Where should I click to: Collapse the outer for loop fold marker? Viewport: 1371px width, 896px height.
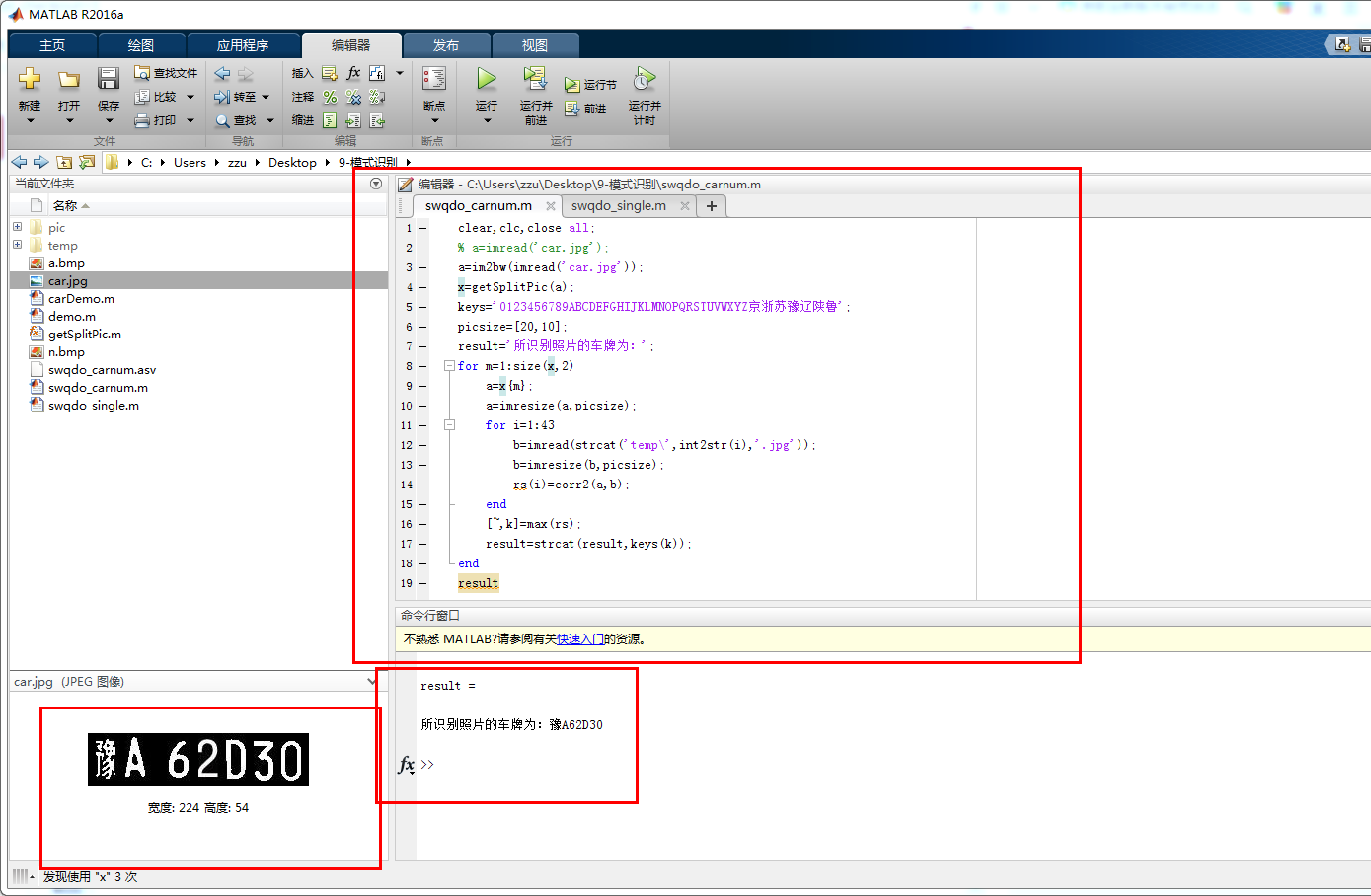click(x=450, y=365)
